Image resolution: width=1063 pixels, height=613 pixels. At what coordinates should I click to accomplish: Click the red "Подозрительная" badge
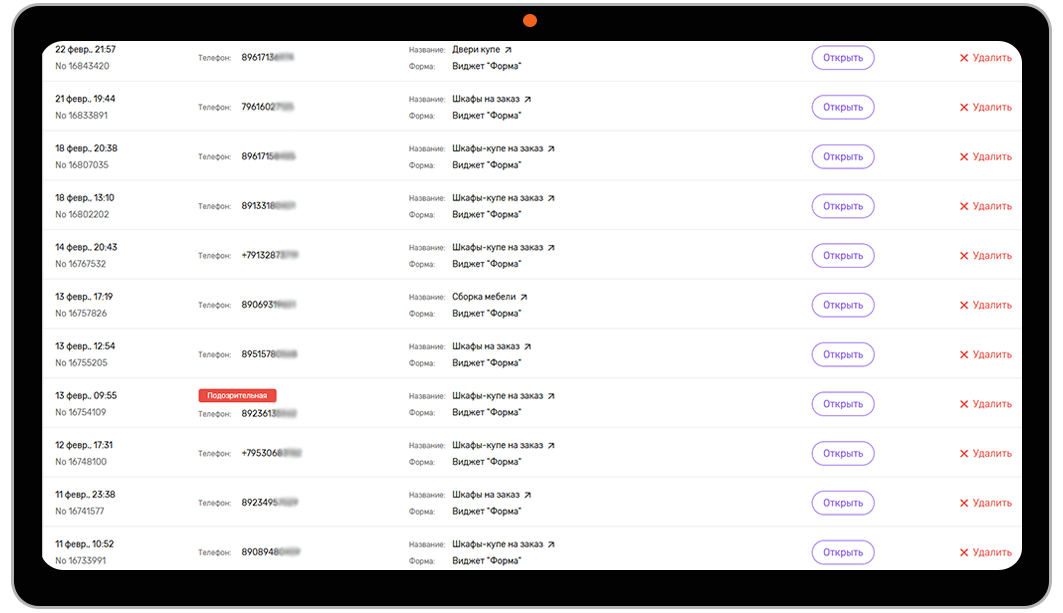coord(237,396)
